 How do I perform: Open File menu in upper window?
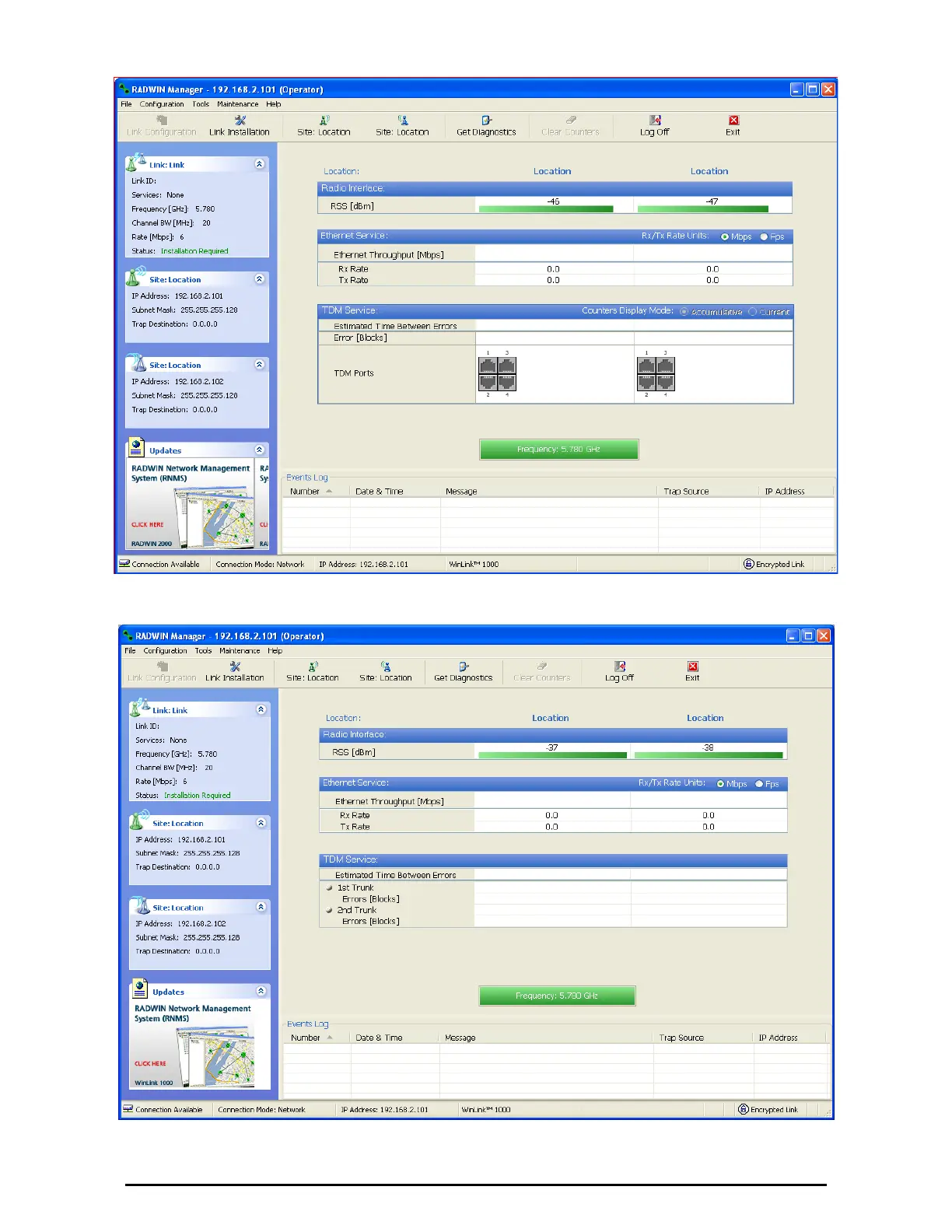pos(126,104)
